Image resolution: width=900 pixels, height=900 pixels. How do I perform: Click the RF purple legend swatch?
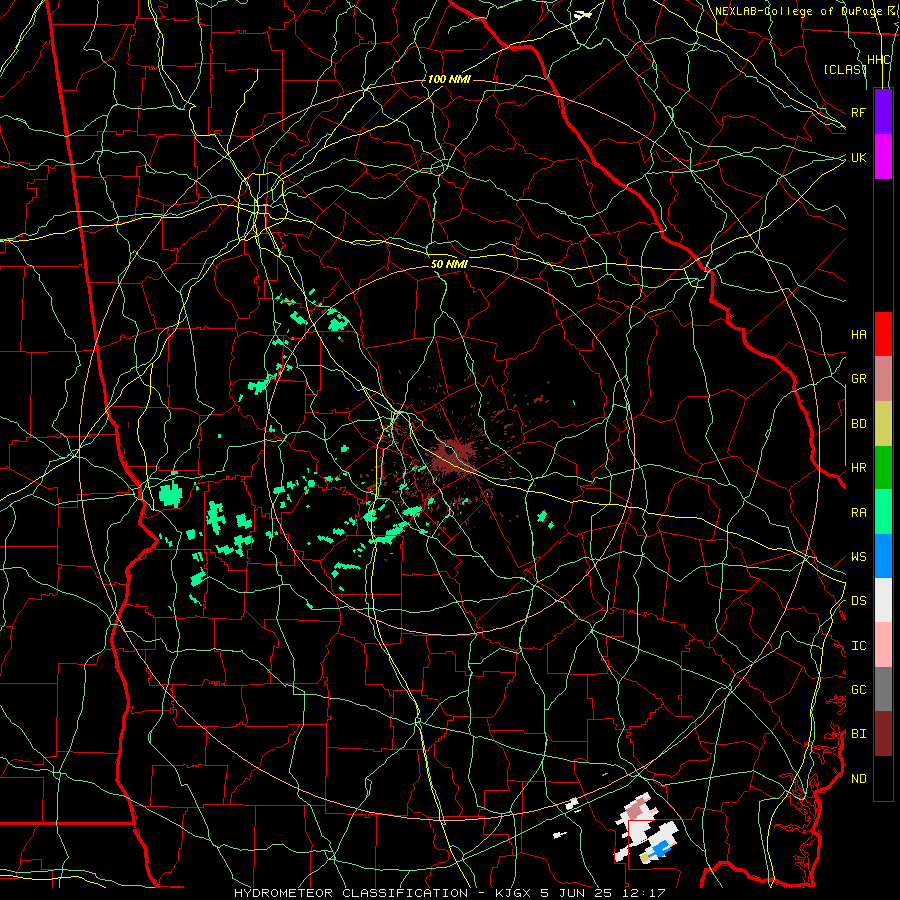[883, 112]
